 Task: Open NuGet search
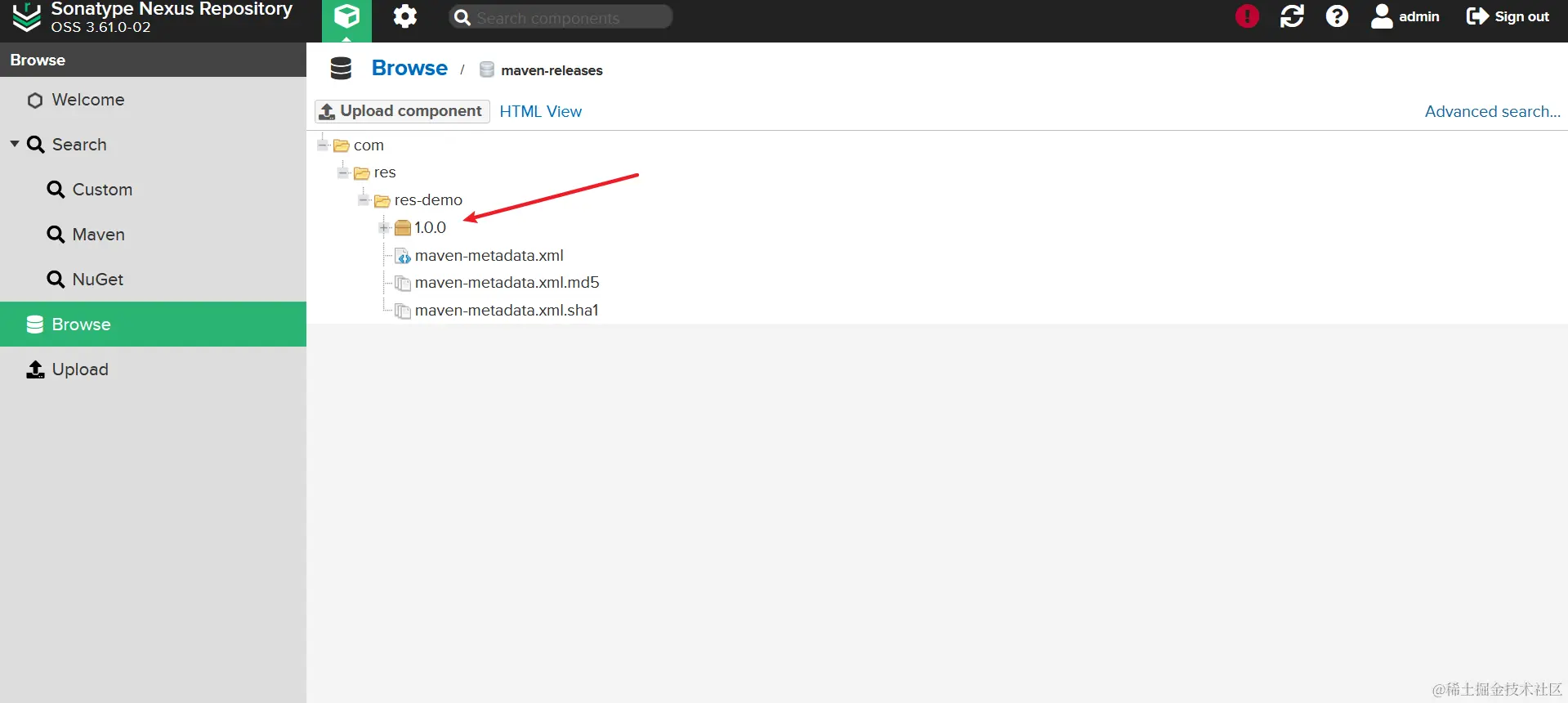pos(153,280)
